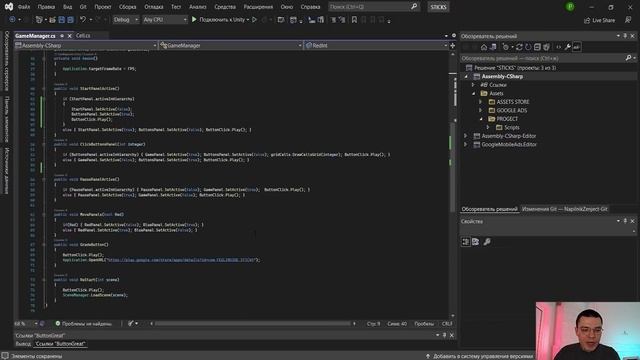Viewport: 640px width, 360px height.
Task: Open the Git menu
Action: [x=83, y=7]
